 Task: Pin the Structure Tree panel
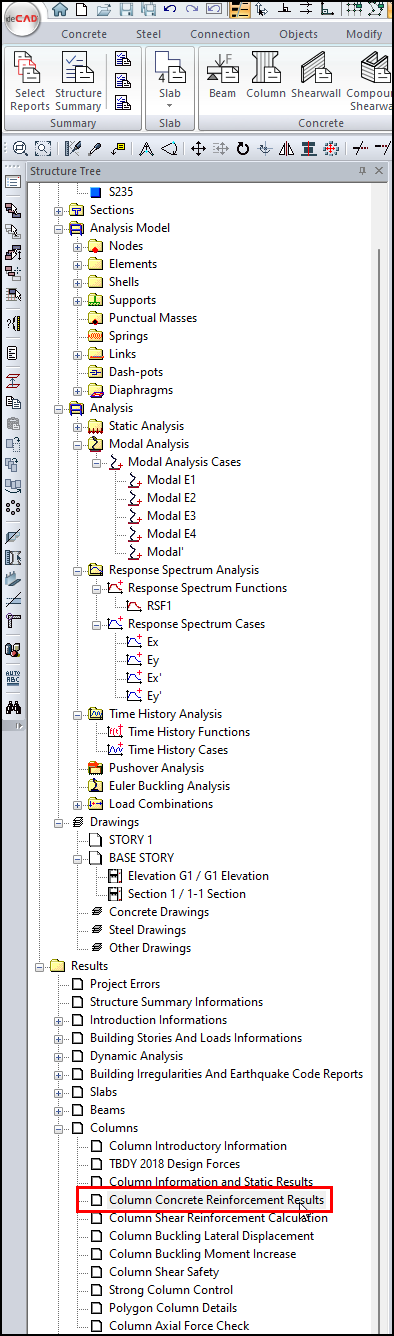[x=363, y=171]
